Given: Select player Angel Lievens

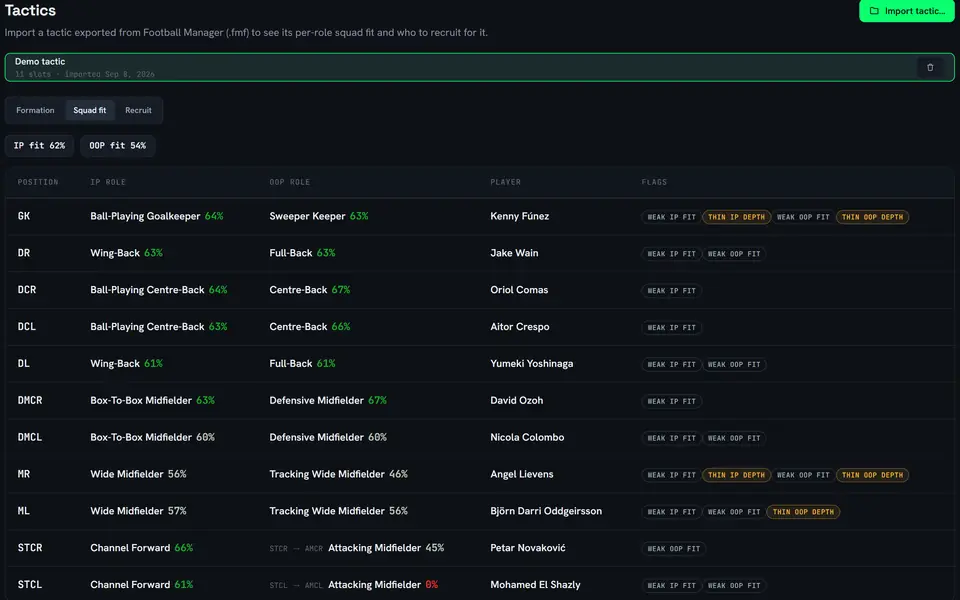Looking at the screenshot, I should click(x=522, y=474).
